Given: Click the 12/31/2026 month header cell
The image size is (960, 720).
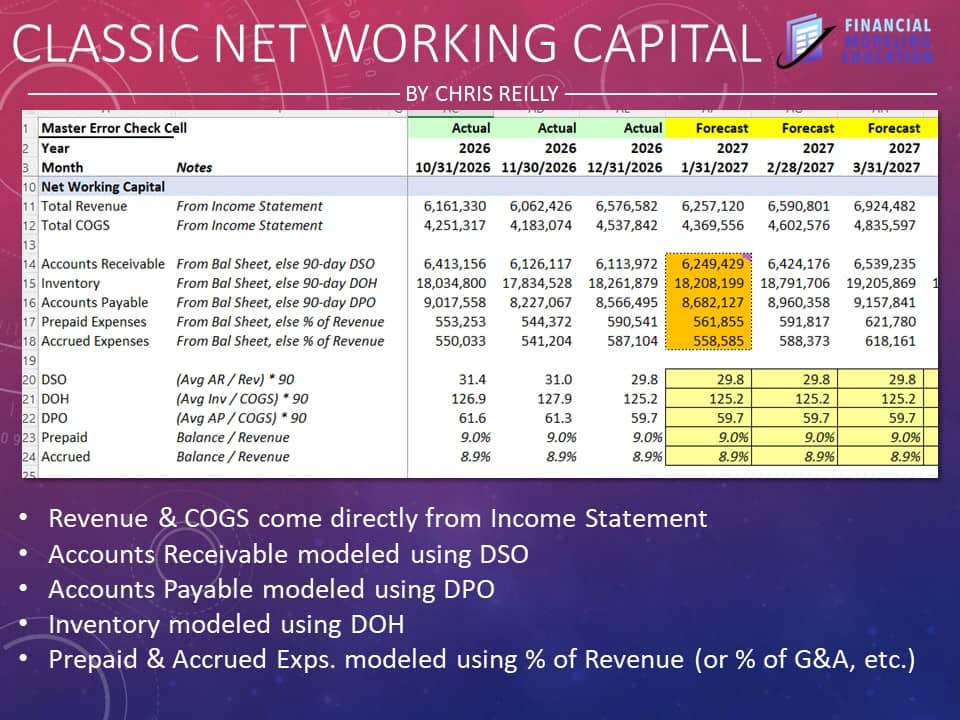Looking at the screenshot, I should pos(624,168).
